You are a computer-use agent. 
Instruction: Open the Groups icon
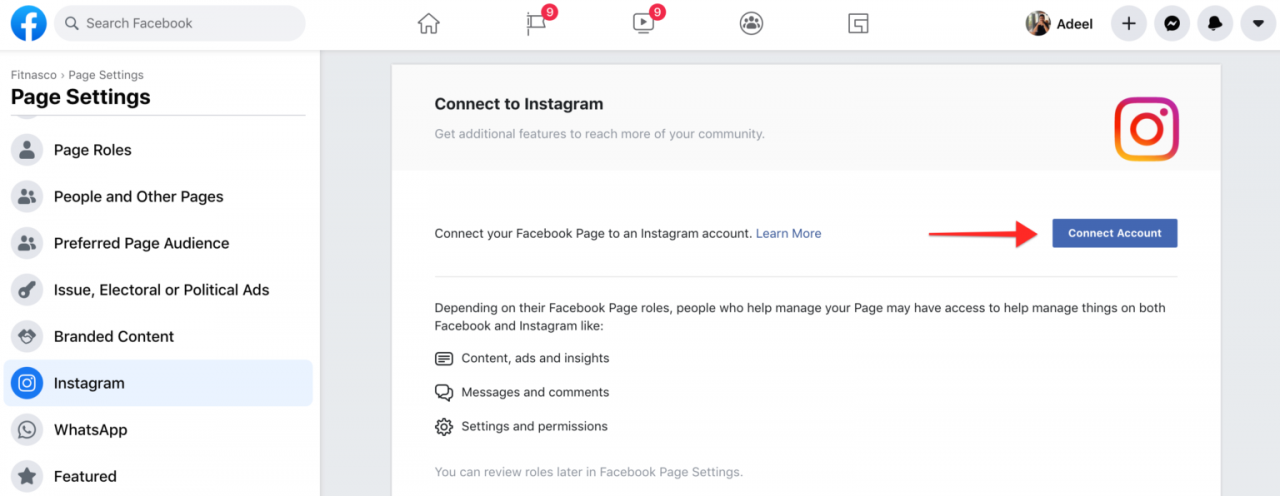point(751,24)
